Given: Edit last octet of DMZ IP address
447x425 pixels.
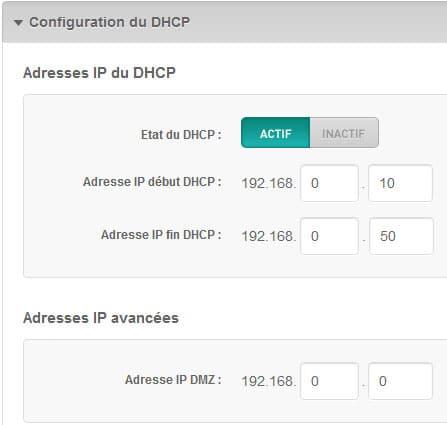Looking at the screenshot, I should pyautogui.click(x=400, y=381).
